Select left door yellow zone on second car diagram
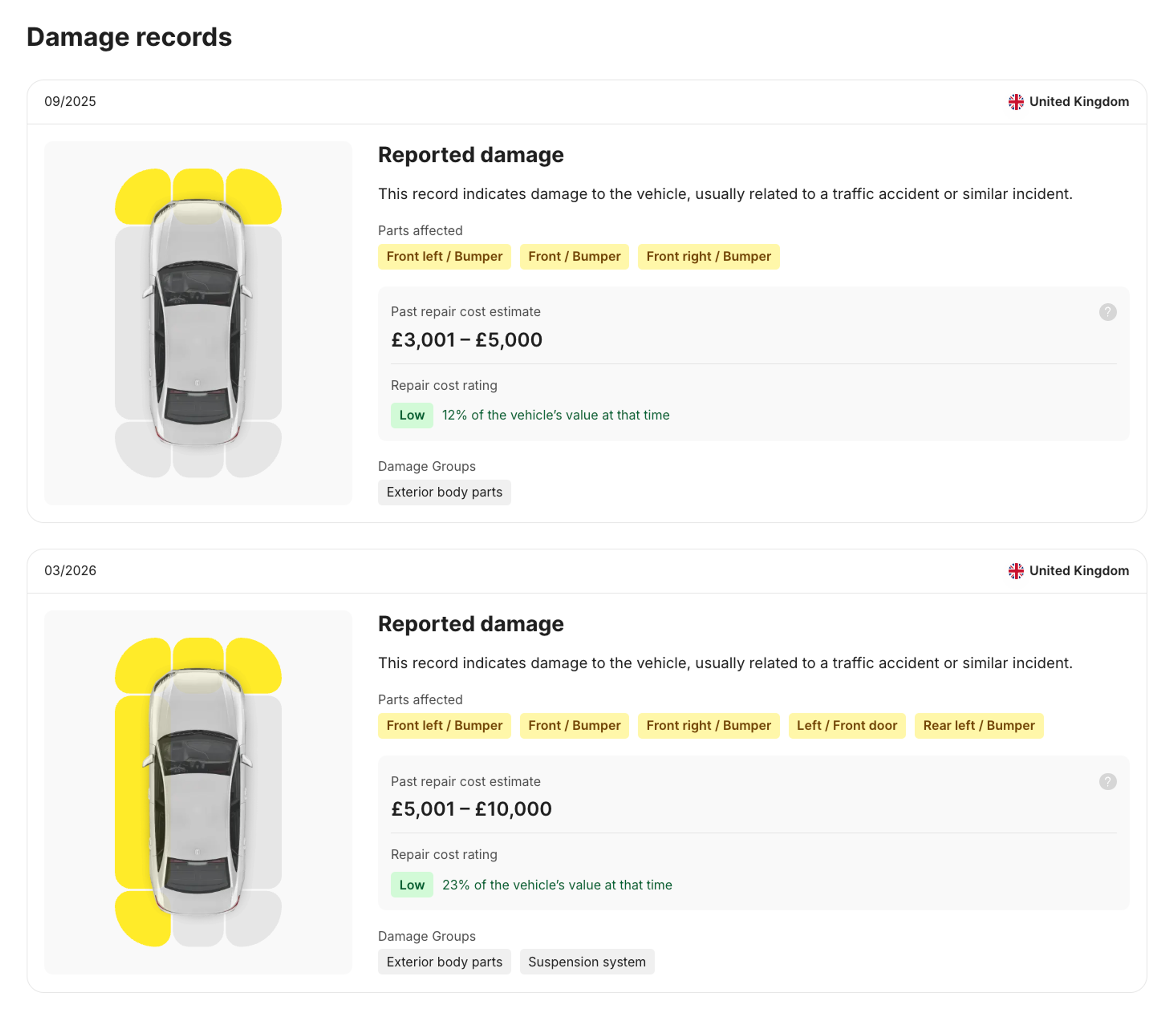Screen dimensions: 1176x1012 [132, 791]
